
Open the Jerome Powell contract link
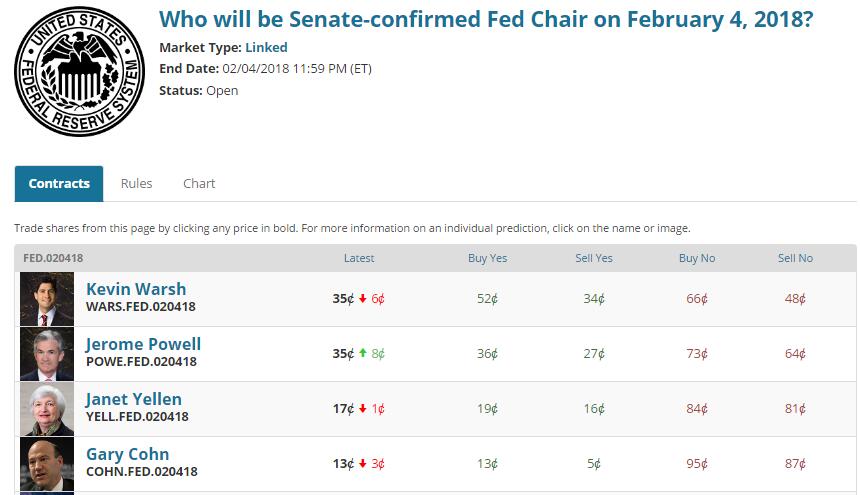(143, 345)
